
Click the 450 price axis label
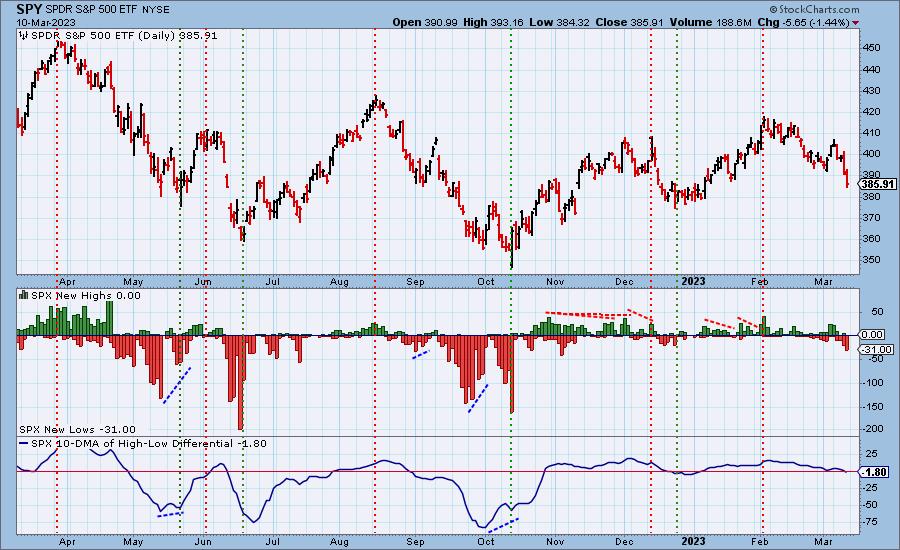(872, 48)
